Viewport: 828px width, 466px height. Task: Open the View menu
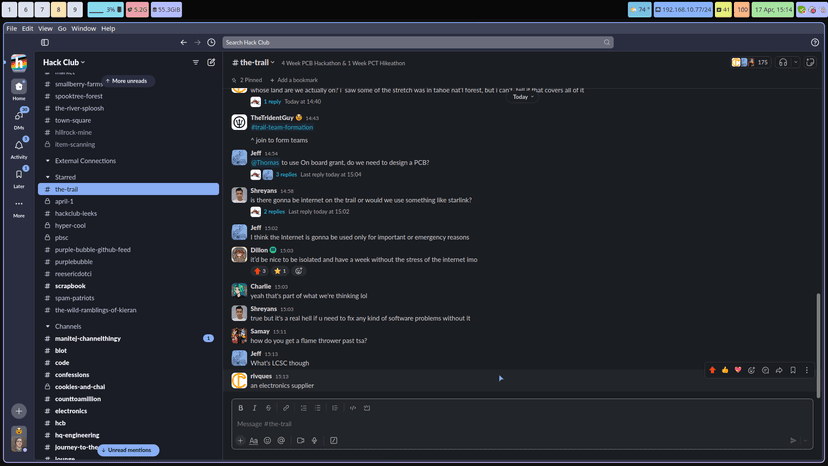click(x=45, y=28)
